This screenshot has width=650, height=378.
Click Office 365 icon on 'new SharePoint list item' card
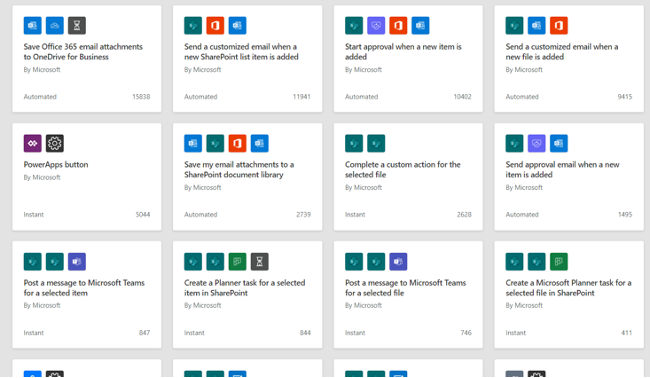215,25
